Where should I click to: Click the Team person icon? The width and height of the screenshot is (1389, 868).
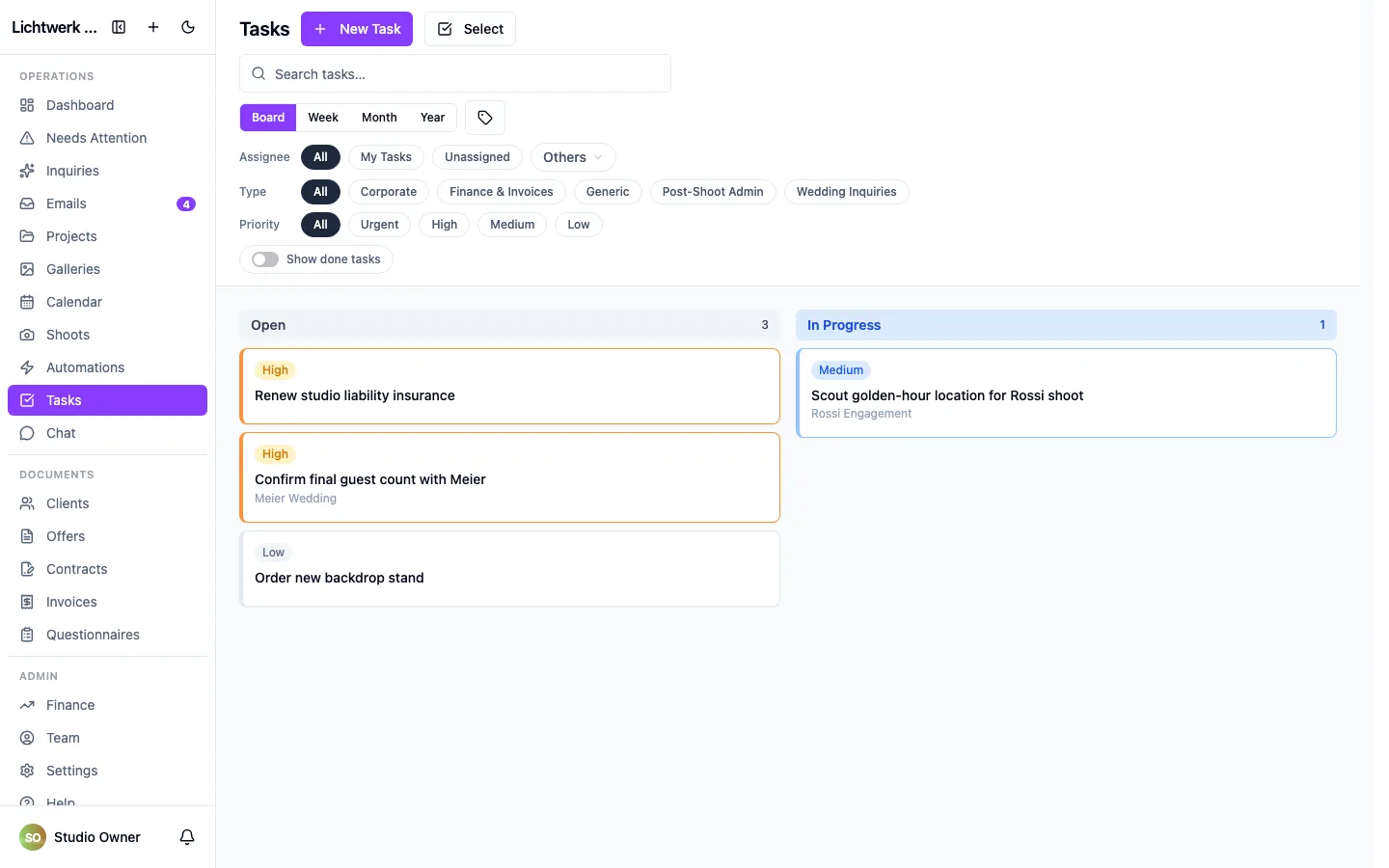(27, 738)
